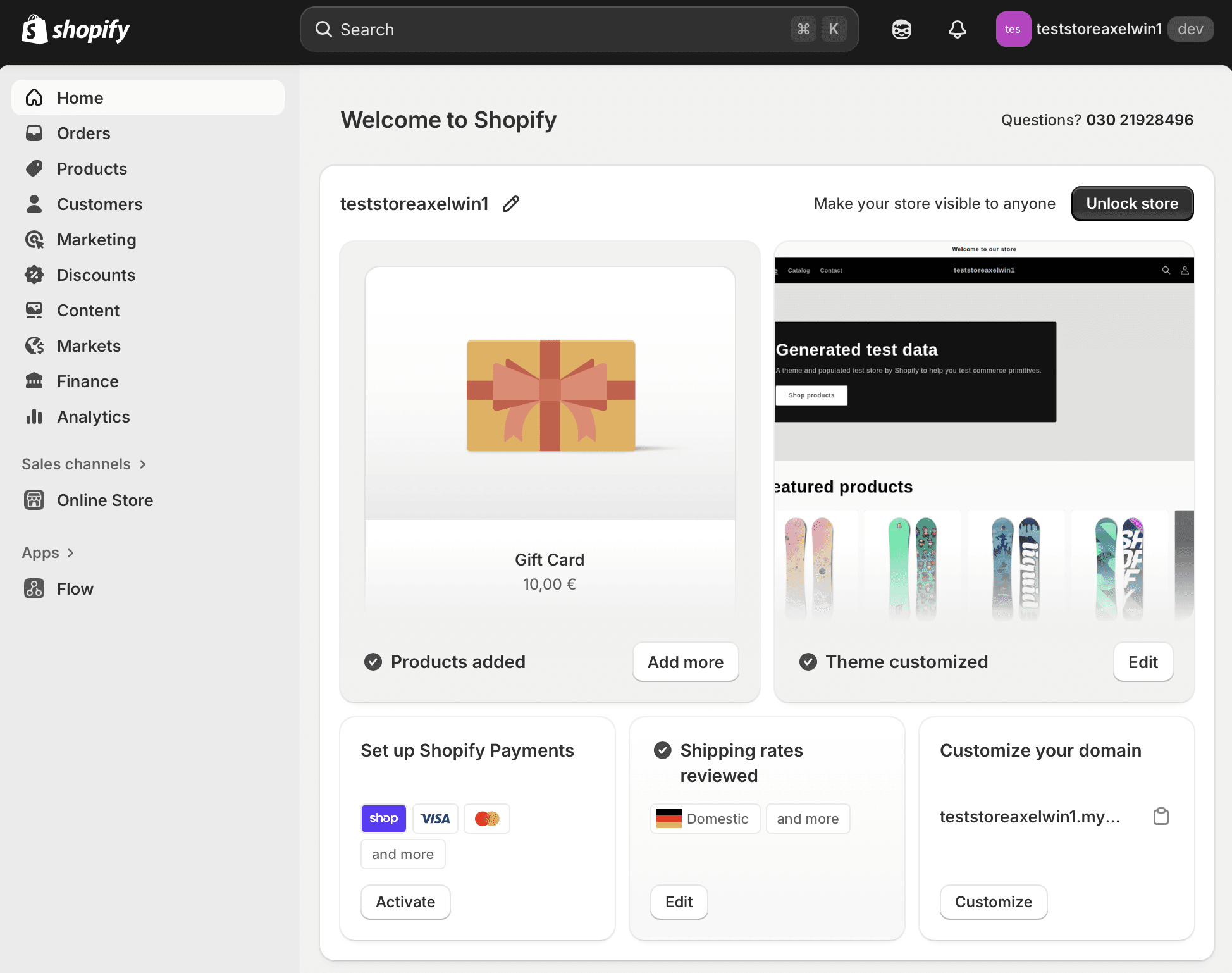Click the Finance bank icon

click(34, 381)
